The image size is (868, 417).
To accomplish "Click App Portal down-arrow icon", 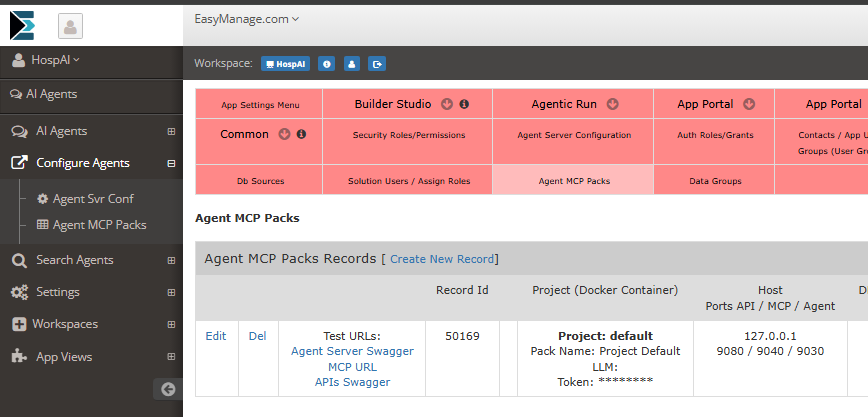I will pos(749,104).
